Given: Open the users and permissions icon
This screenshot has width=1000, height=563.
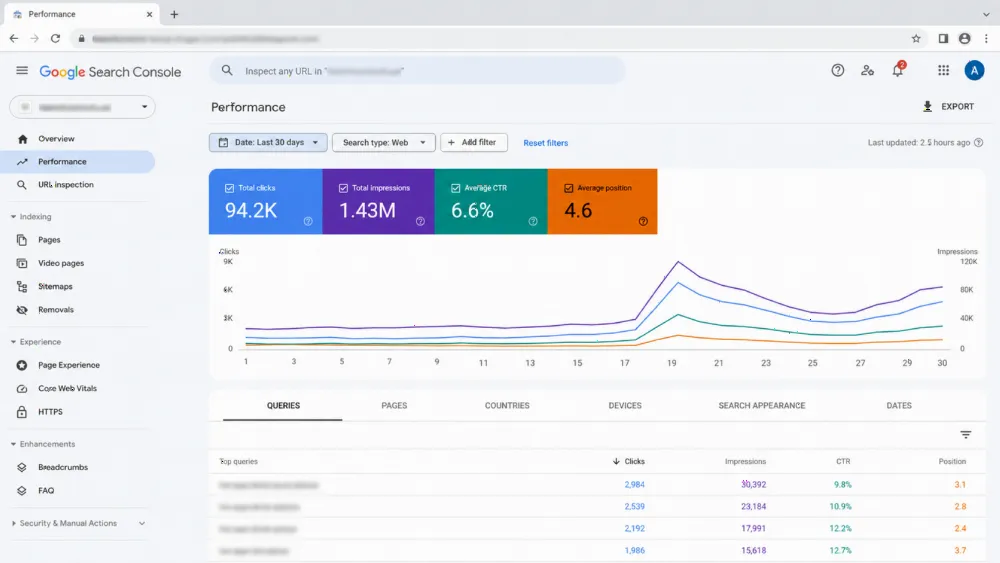Looking at the screenshot, I should click(867, 71).
